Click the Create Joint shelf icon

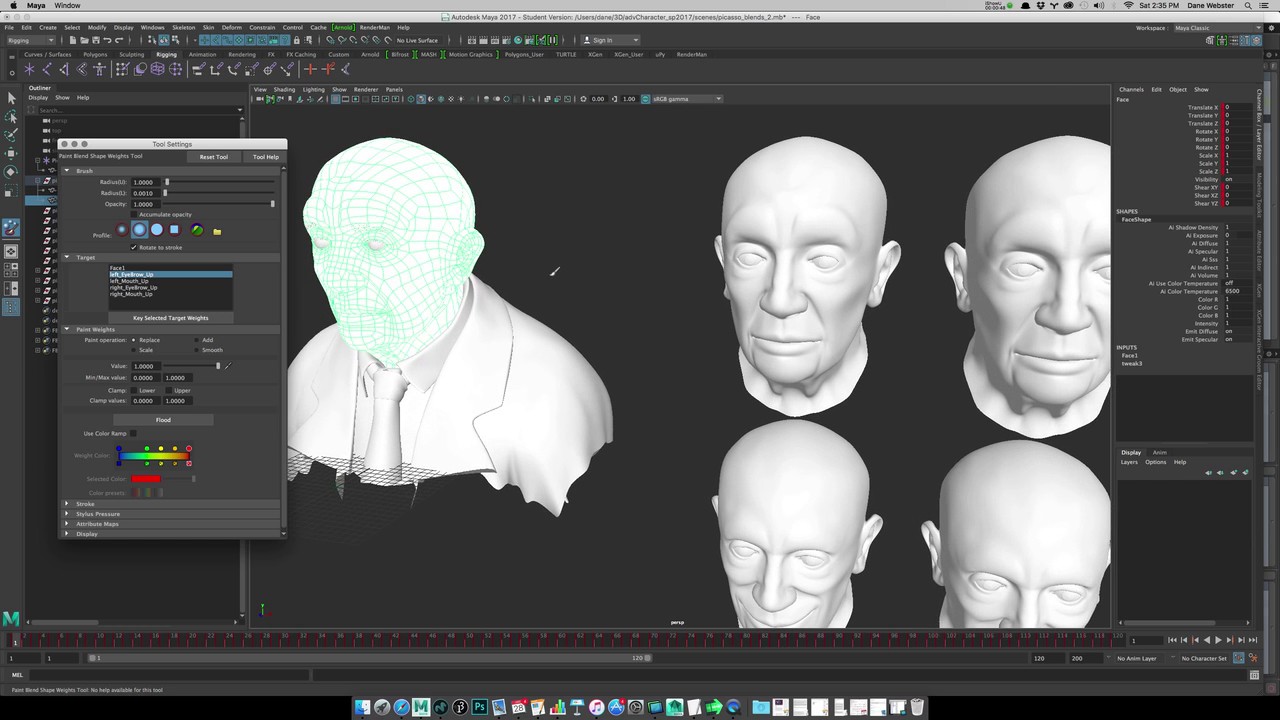click(x=47, y=69)
